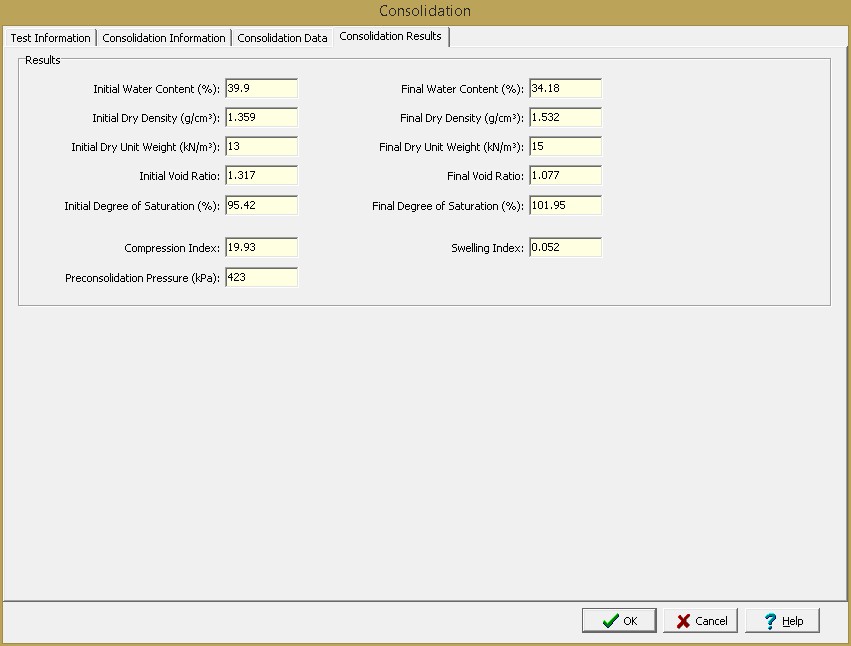
Task: Open the Consolidation Information tab
Action: coord(164,38)
